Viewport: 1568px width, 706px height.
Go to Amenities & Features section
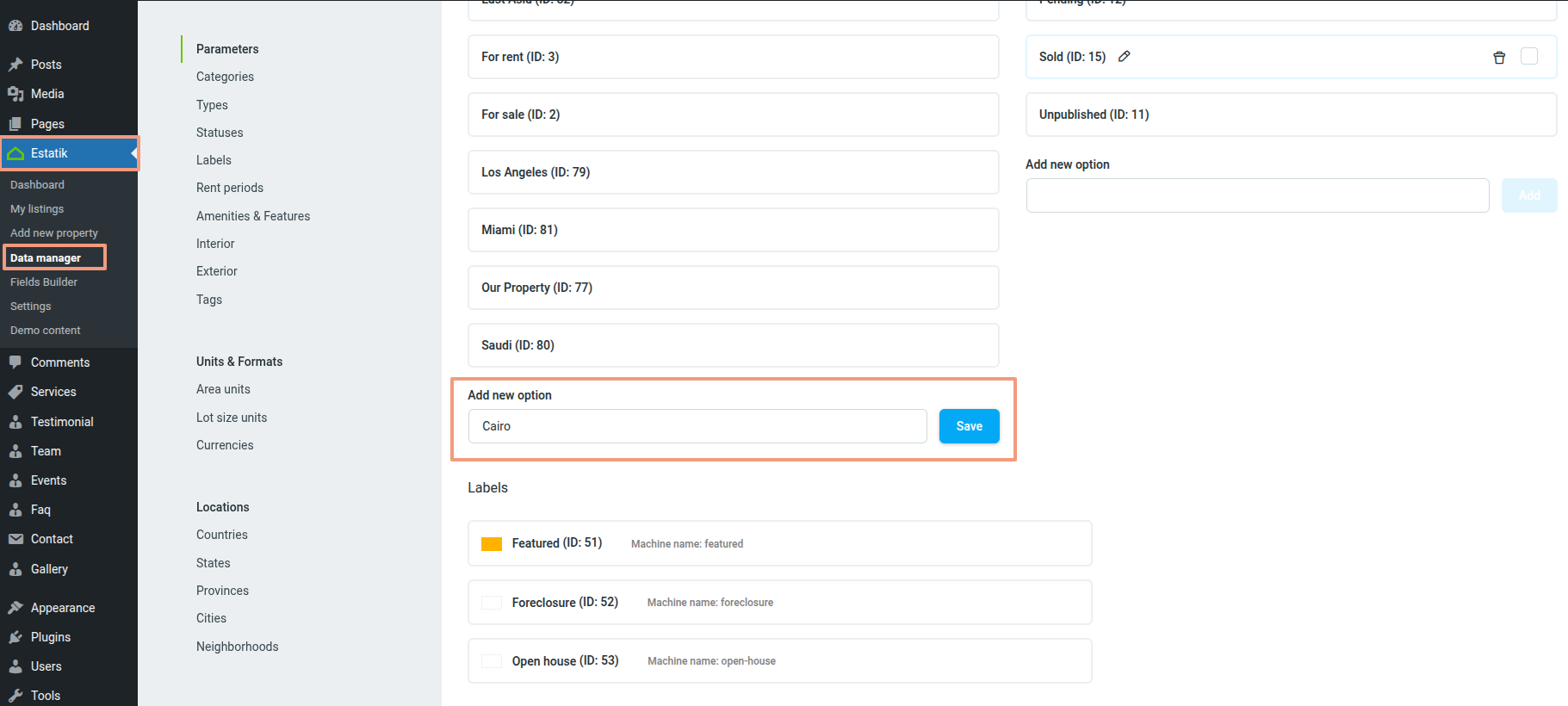(253, 216)
